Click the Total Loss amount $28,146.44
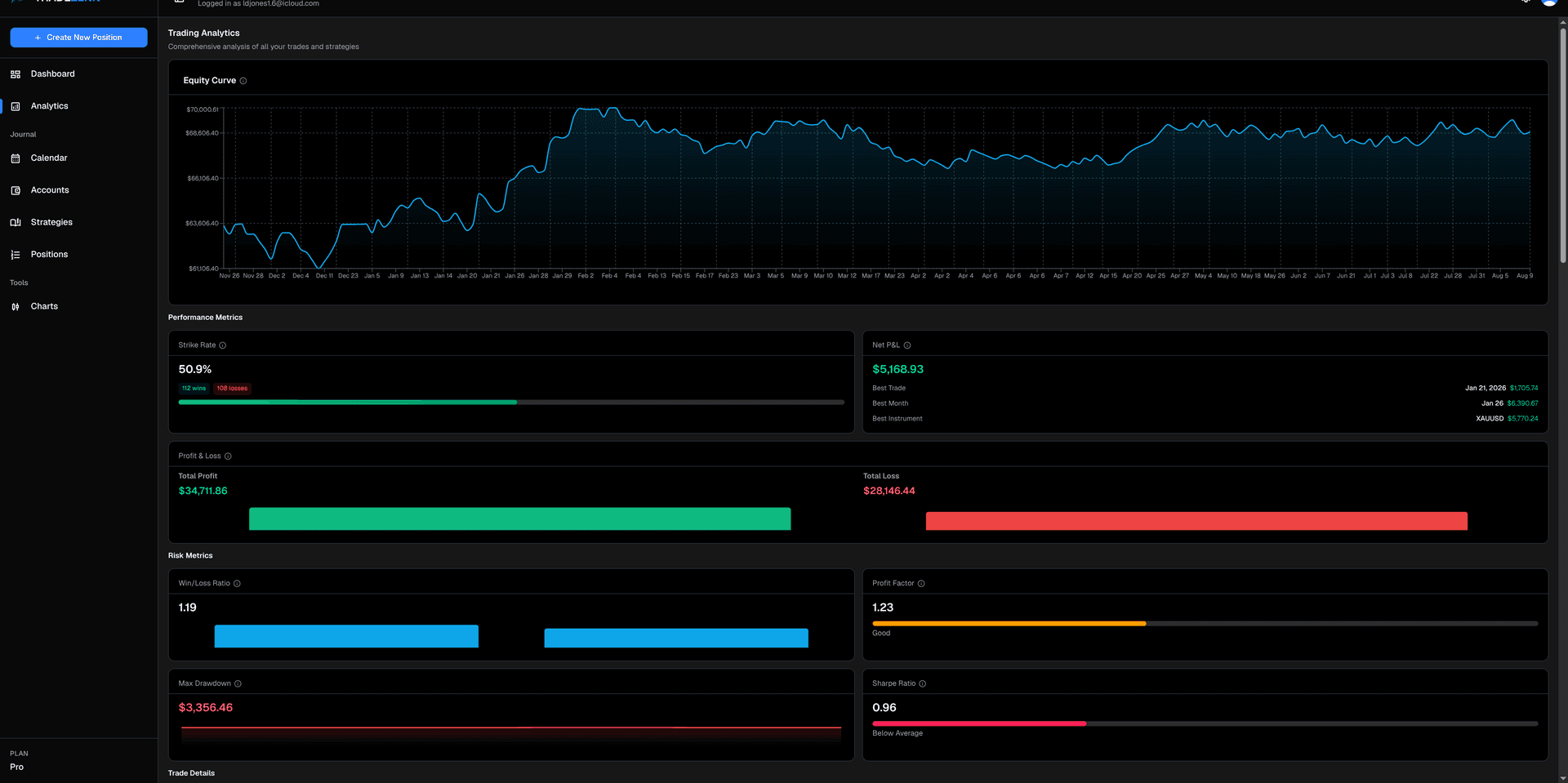The height and width of the screenshot is (783, 1568). point(889,491)
